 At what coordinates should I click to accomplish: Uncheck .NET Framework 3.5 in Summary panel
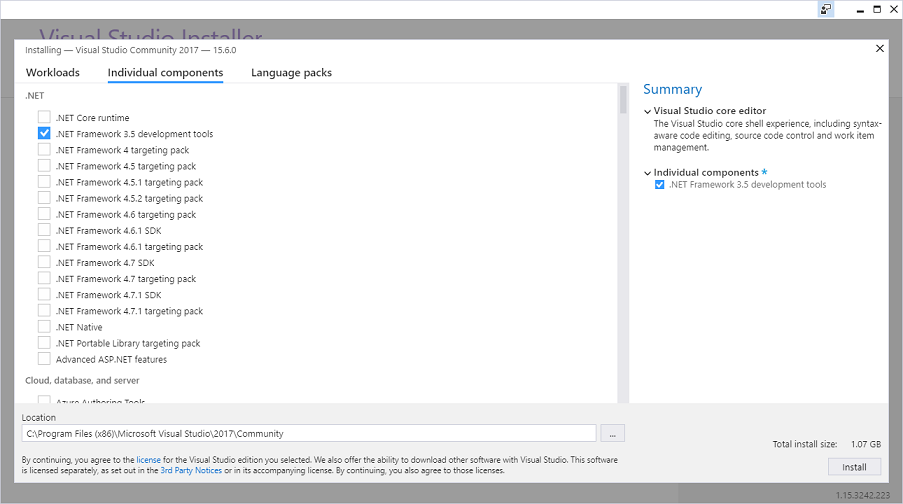click(659, 185)
